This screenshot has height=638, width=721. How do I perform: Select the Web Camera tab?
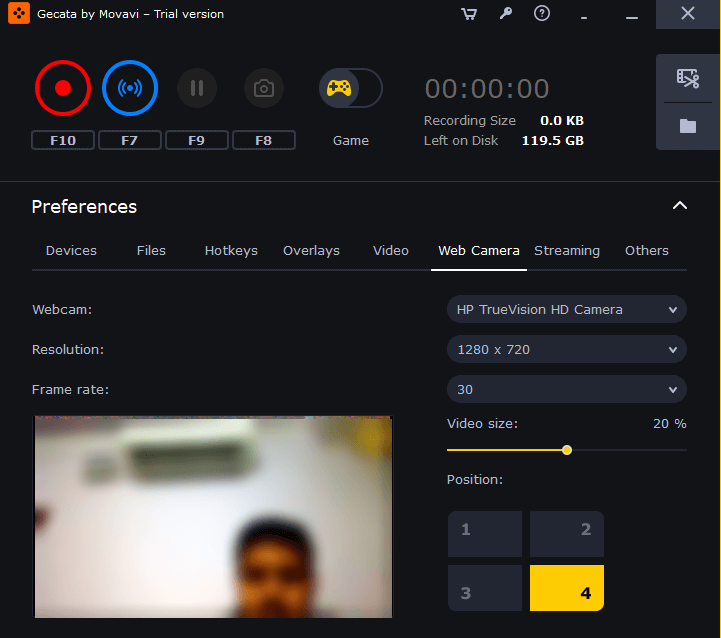click(479, 251)
